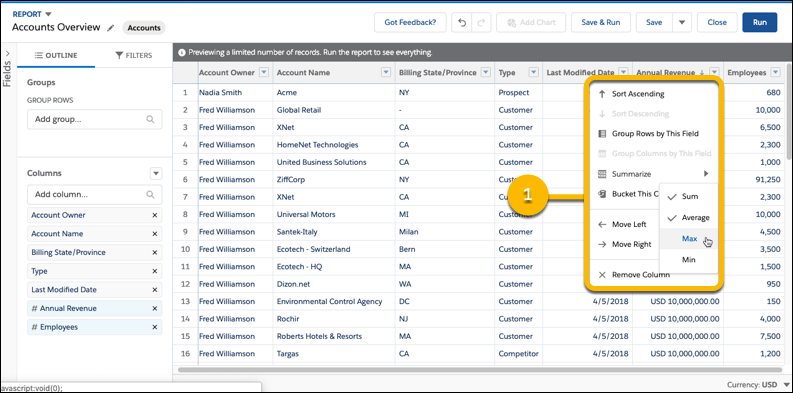The width and height of the screenshot is (793, 393).
Task: Click the Add group search field
Action: click(x=95, y=119)
